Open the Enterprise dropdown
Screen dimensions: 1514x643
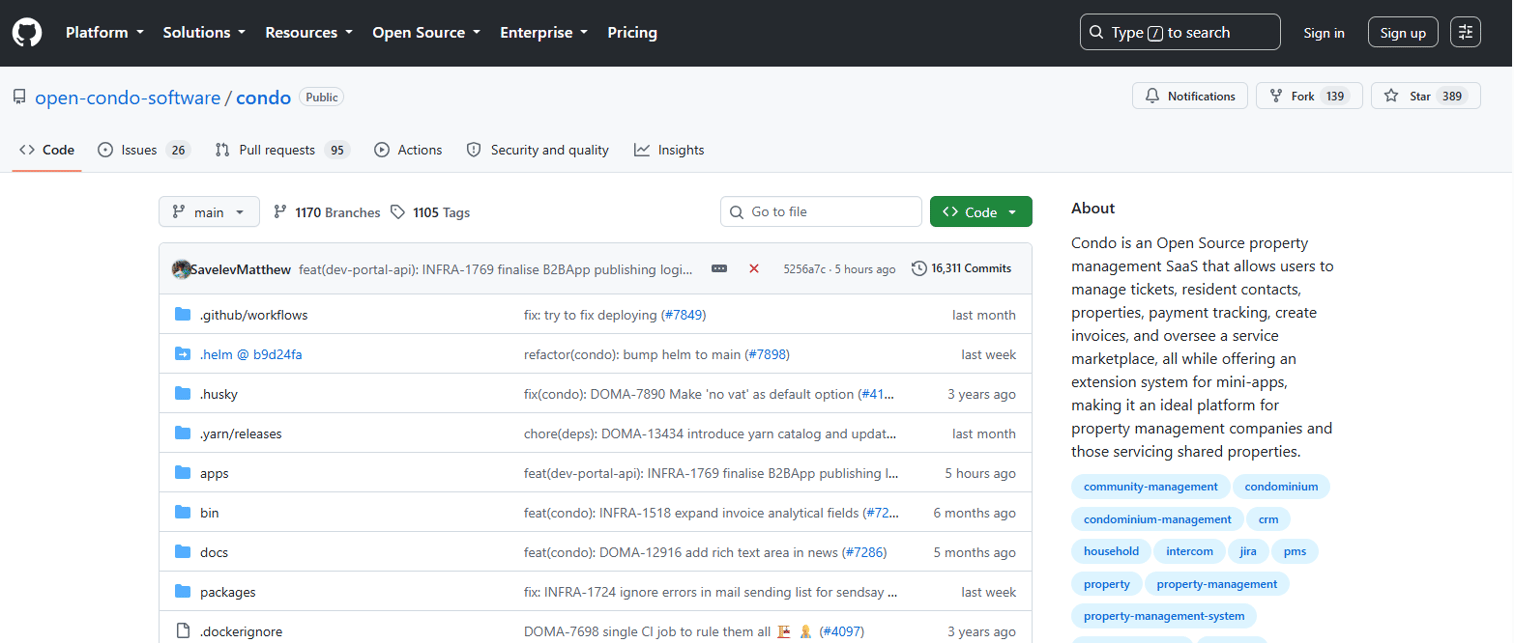point(544,32)
